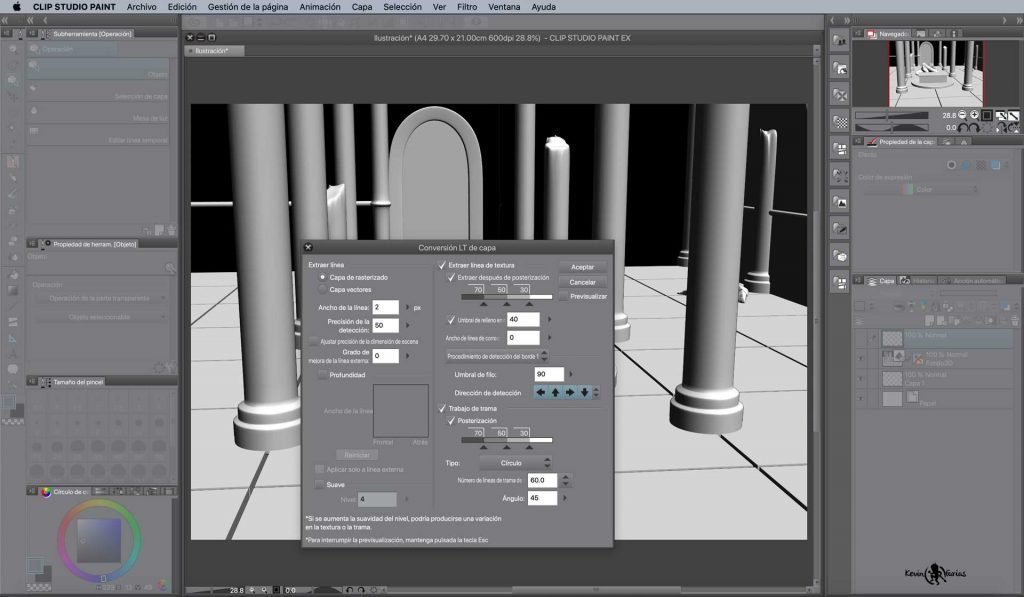Image resolution: width=1024 pixels, height=597 pixels.
Task: Expand slider arrow beside Precisión de la detección
Action: [x=408, y=325]
